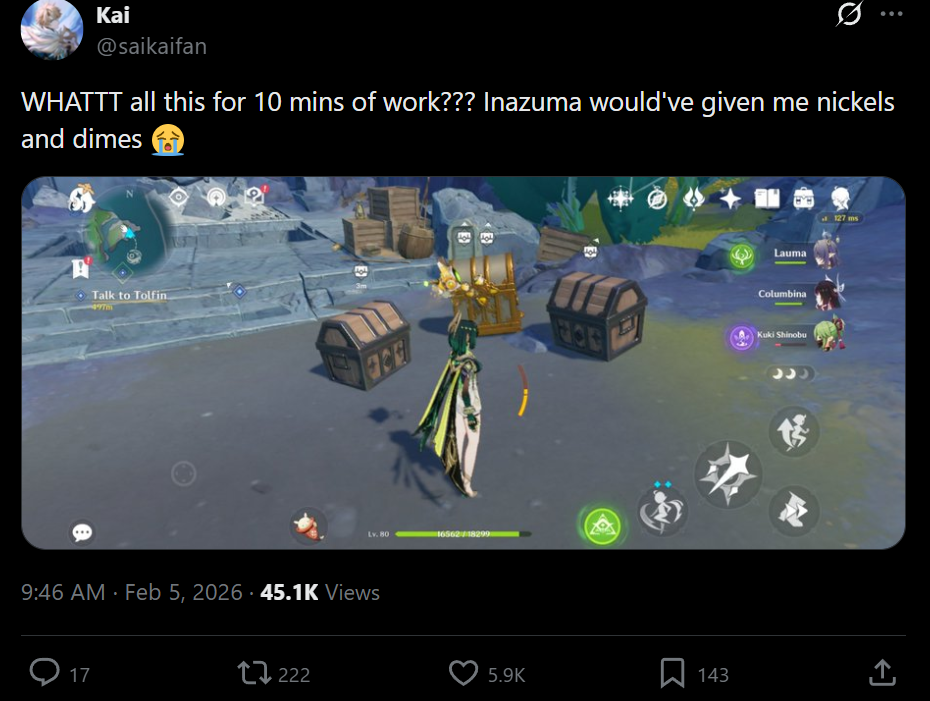Share the tweet via upload icon
The width and height of the screenshot is (930, 701).
point(882,673)
